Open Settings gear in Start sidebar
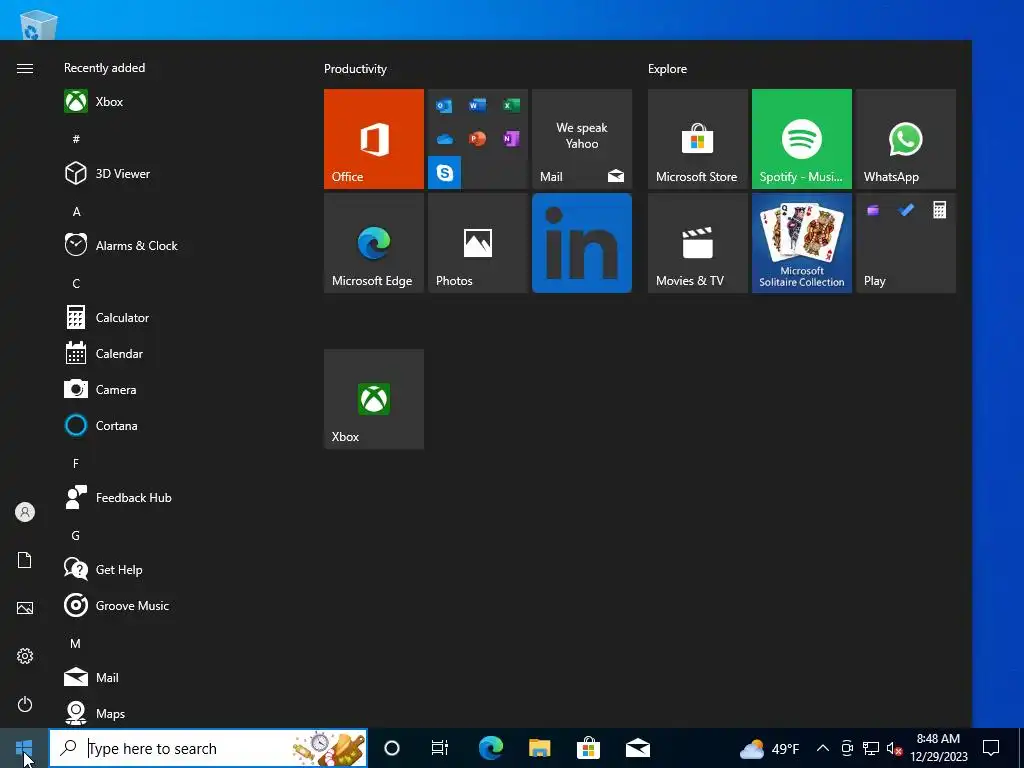The width and height of the screenshot is (1024, 768). click(25, 656)
